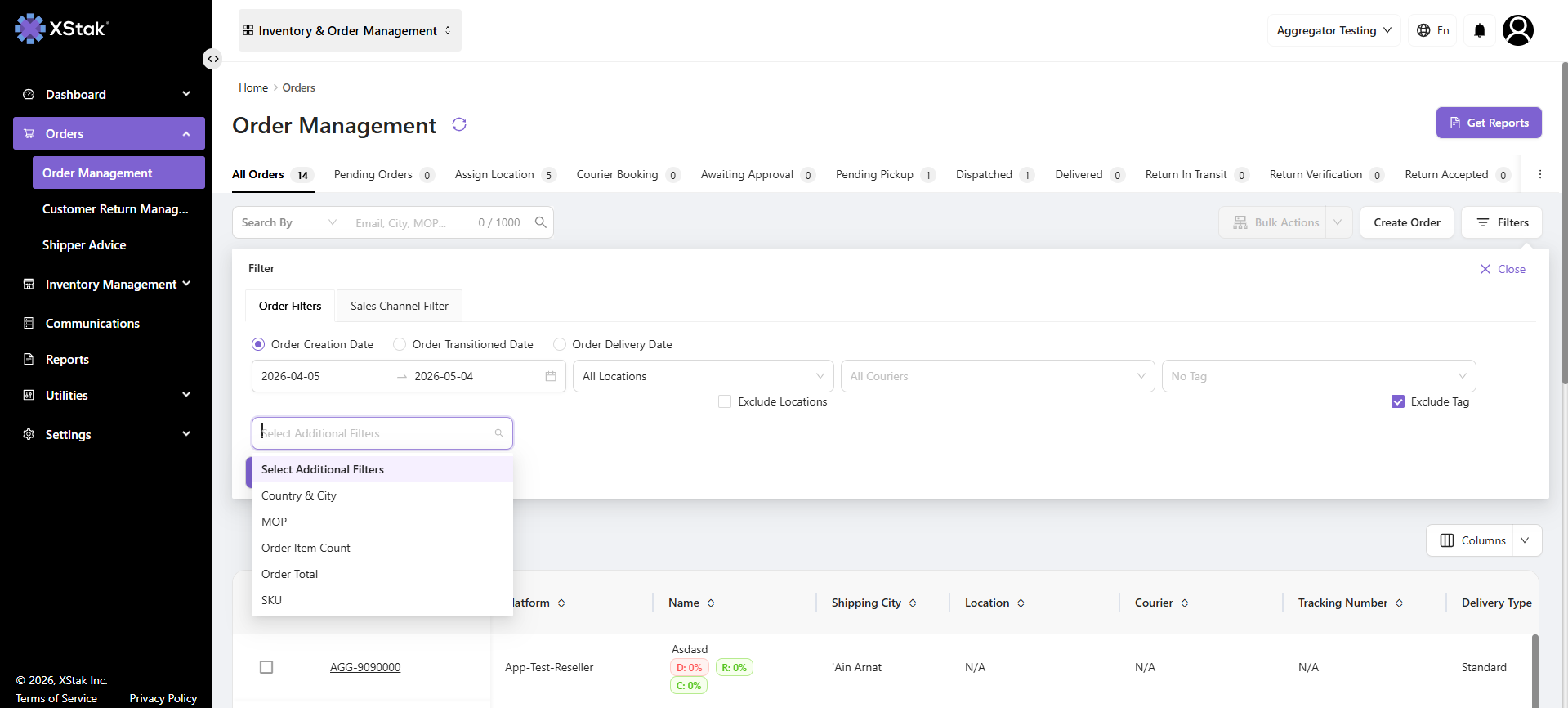Open order AGG-9090000 link
The width and height of the screenshot is (1568, 708).
click(x=365, y=667)
